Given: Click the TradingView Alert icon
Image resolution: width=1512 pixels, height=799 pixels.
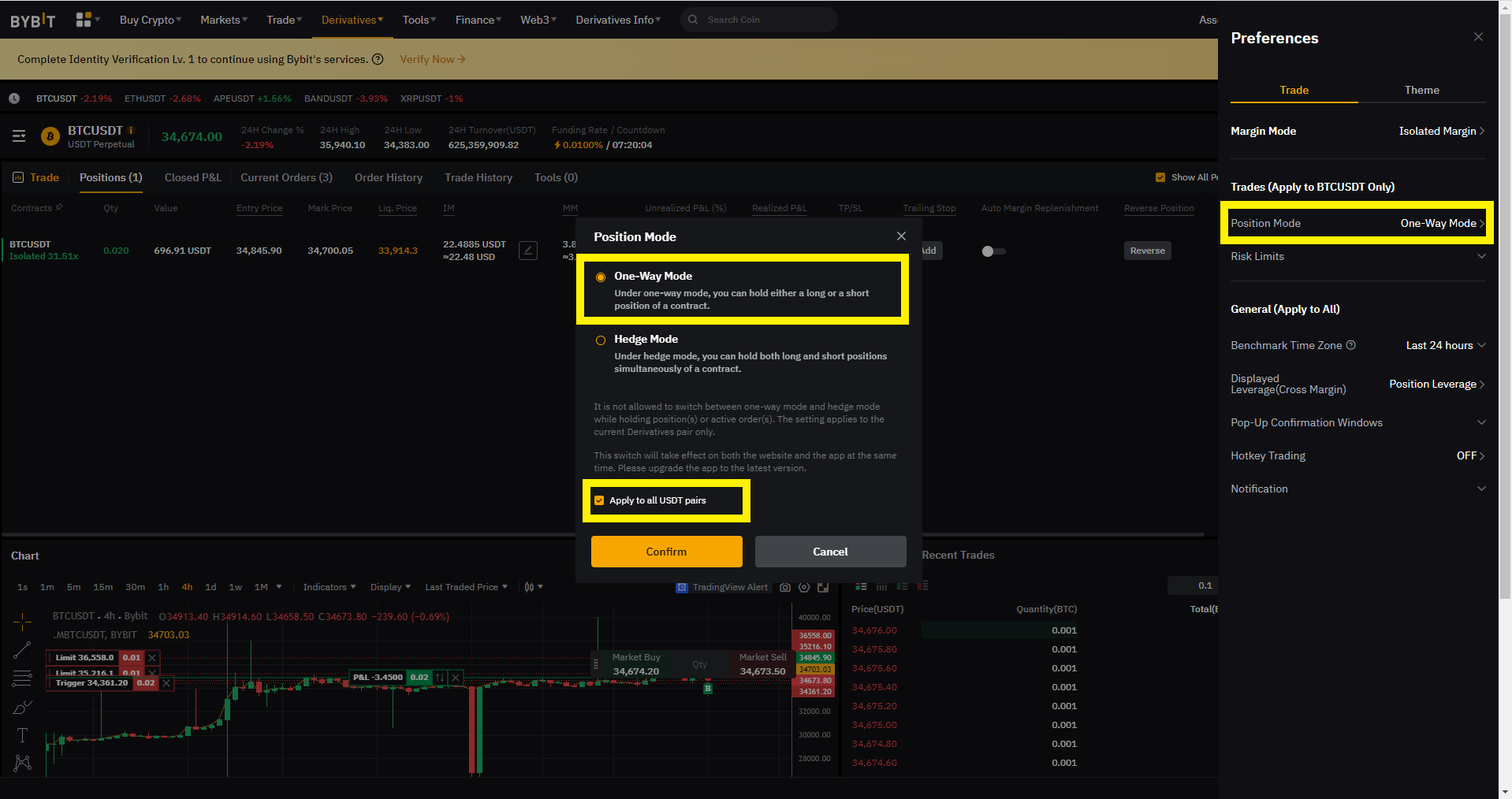Looking at the screenshot, I should pos(682,587).
